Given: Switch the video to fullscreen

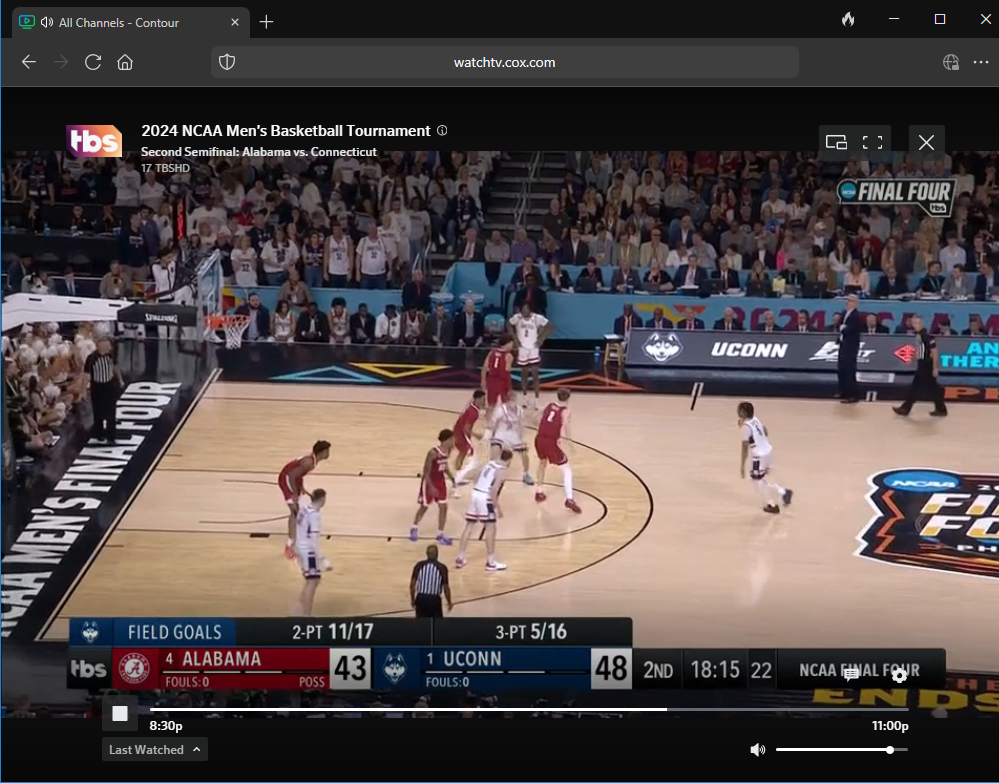Looking at the screenshot, I should 873,142.
